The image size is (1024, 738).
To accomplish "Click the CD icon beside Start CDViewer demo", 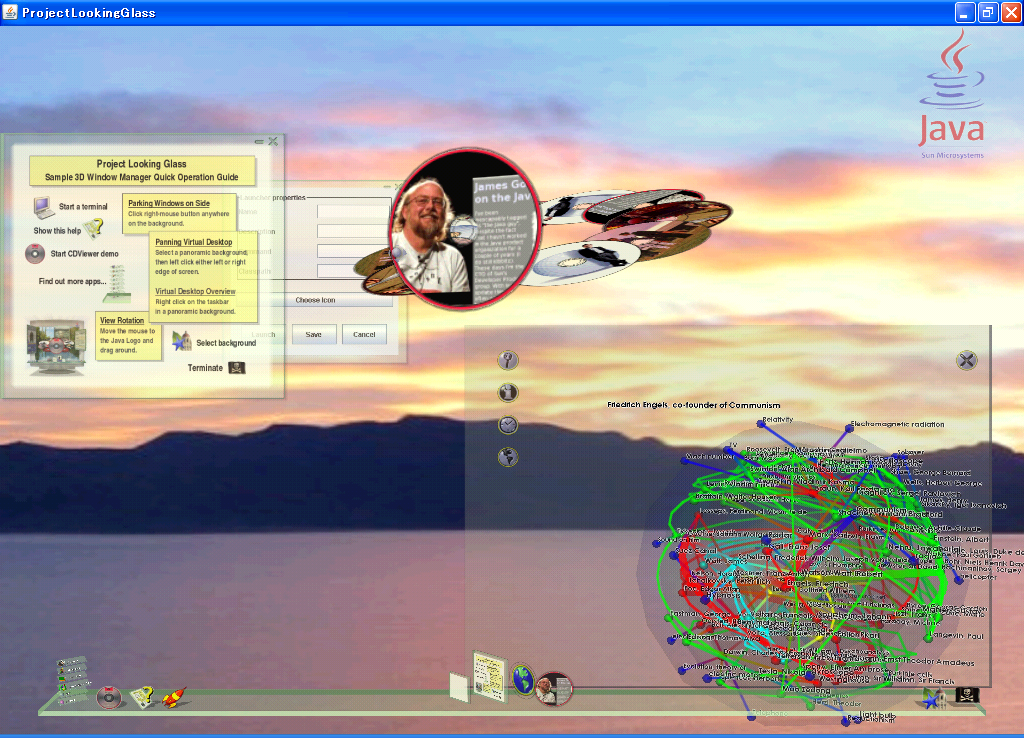I will pos(35,253).
